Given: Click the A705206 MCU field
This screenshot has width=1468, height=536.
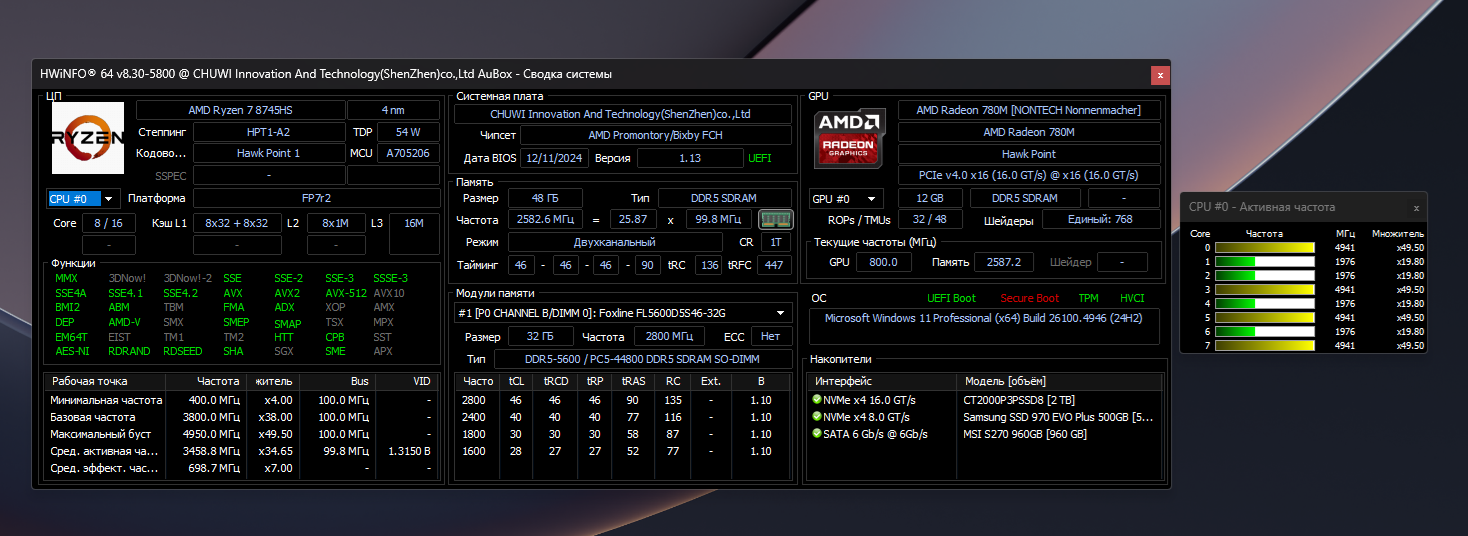Looking at the screenshot, I should click(x=408, y=154).
